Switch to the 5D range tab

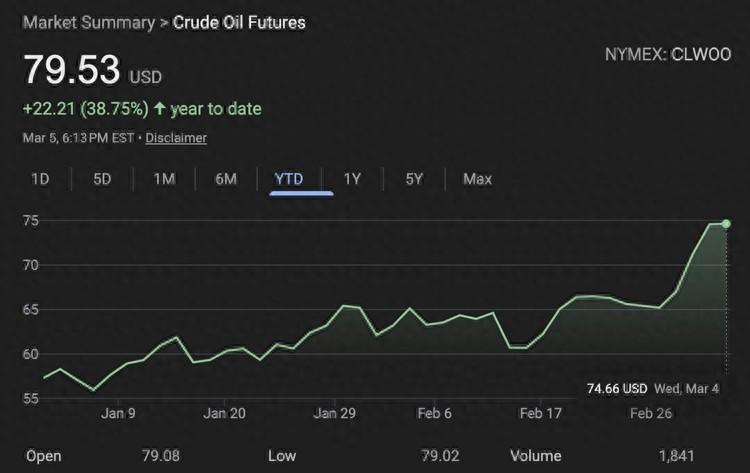pos(102,179)
